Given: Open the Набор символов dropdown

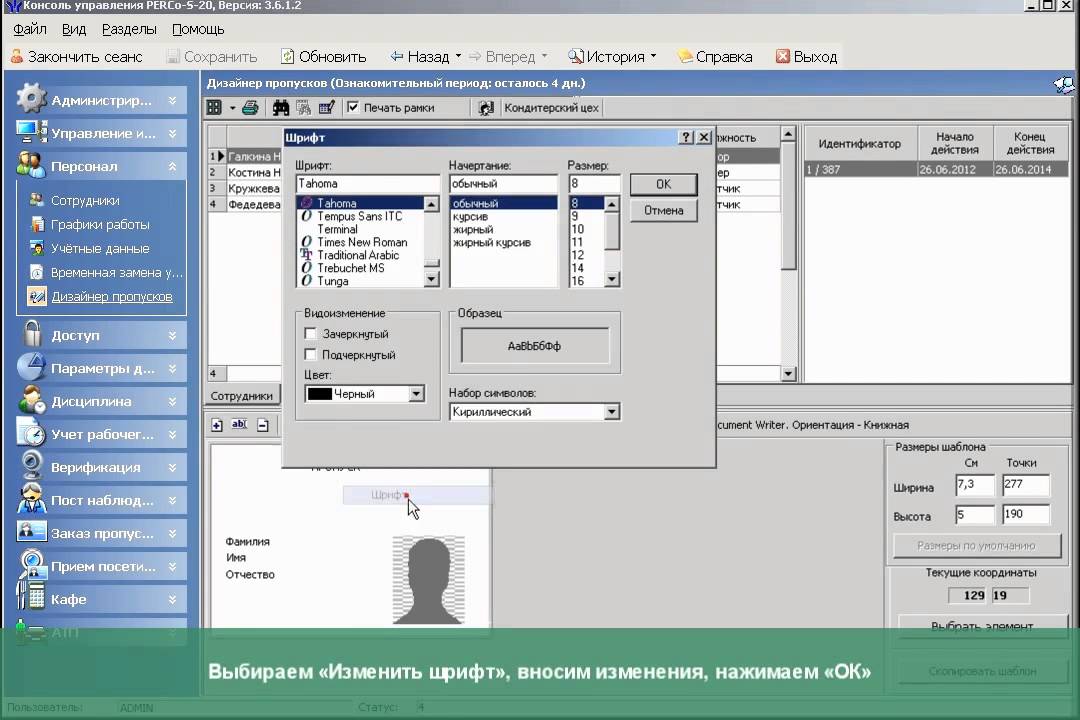Looking at the screenshot, I should point(612,411).
